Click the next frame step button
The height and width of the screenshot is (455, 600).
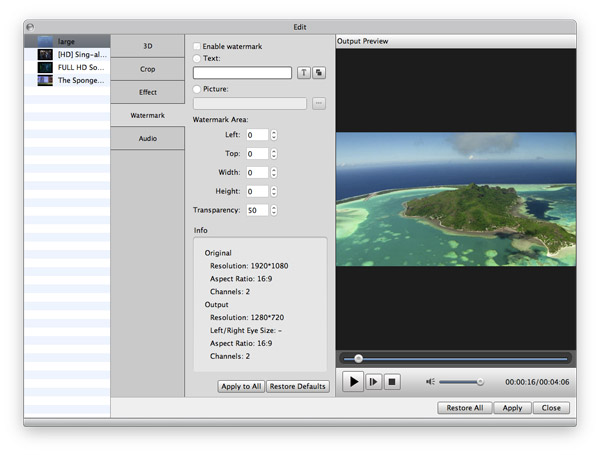pyautogui.click(x=374, y=381)
